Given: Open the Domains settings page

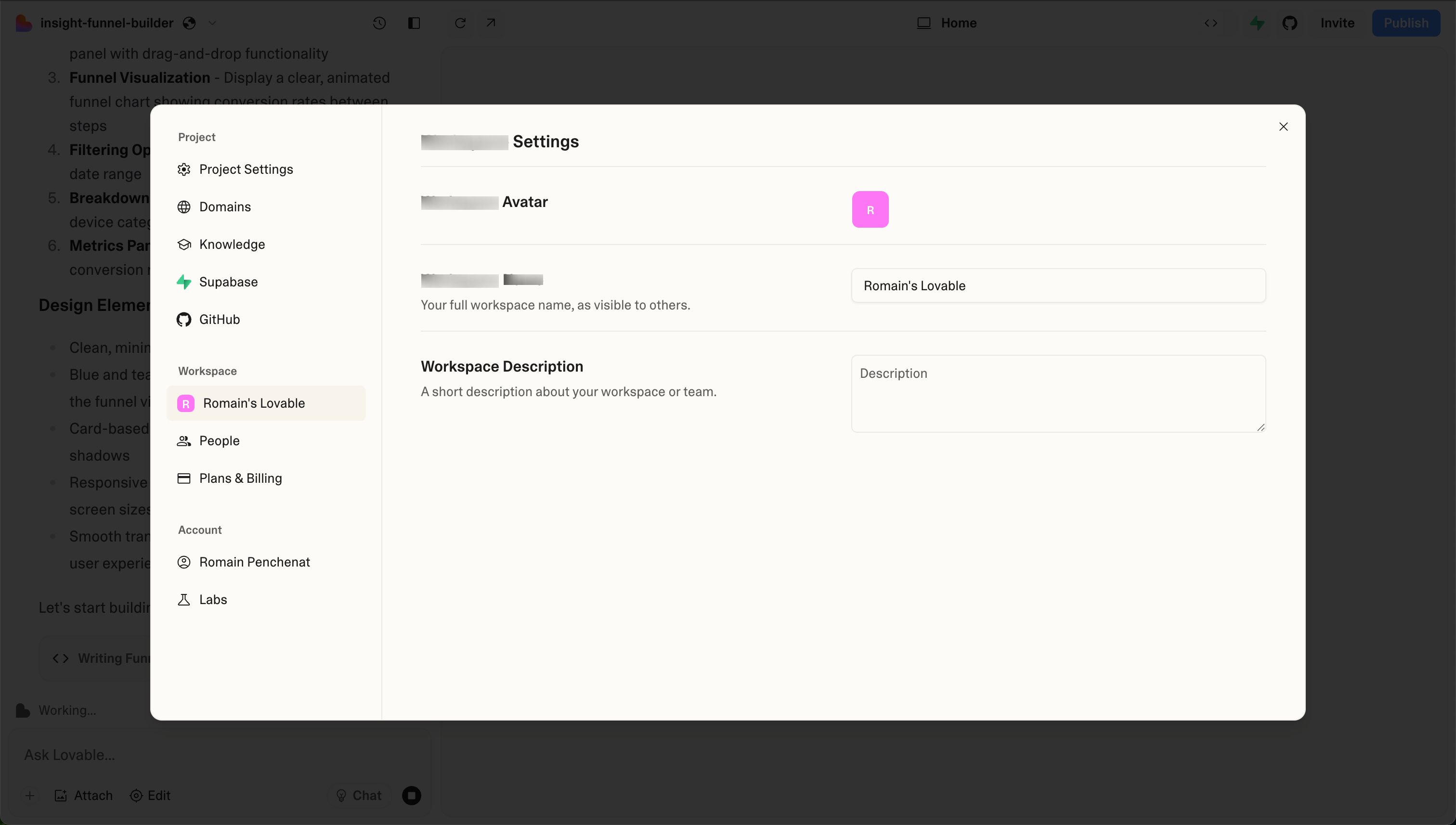Looking at the screenshot, I should point(265,207).
